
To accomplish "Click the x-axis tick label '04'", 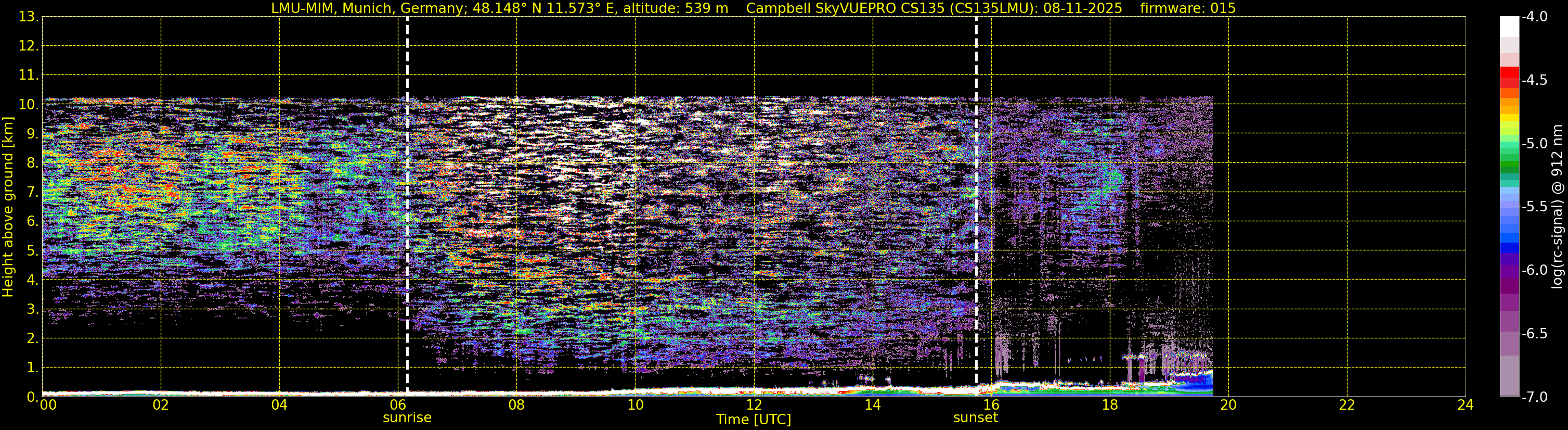I will click(x=279, y=405).
